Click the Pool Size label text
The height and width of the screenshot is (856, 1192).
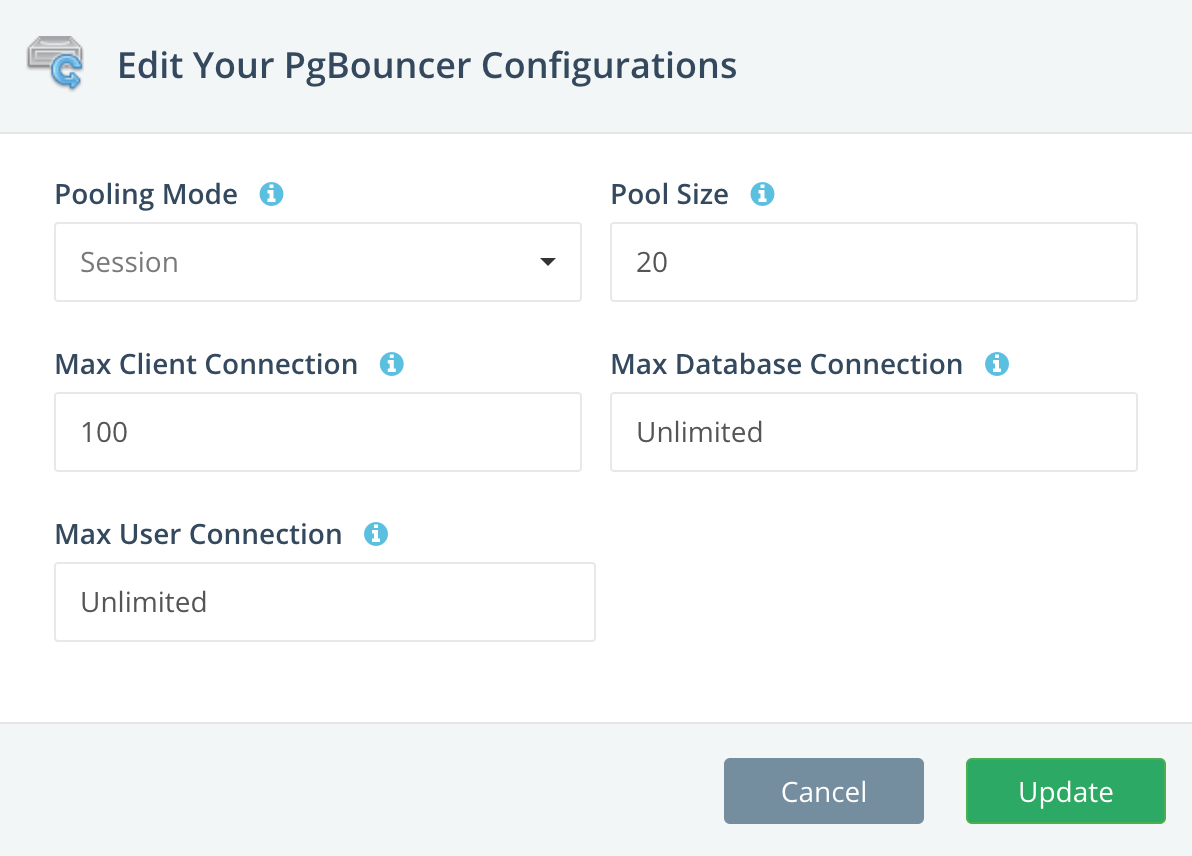point(669,193)
